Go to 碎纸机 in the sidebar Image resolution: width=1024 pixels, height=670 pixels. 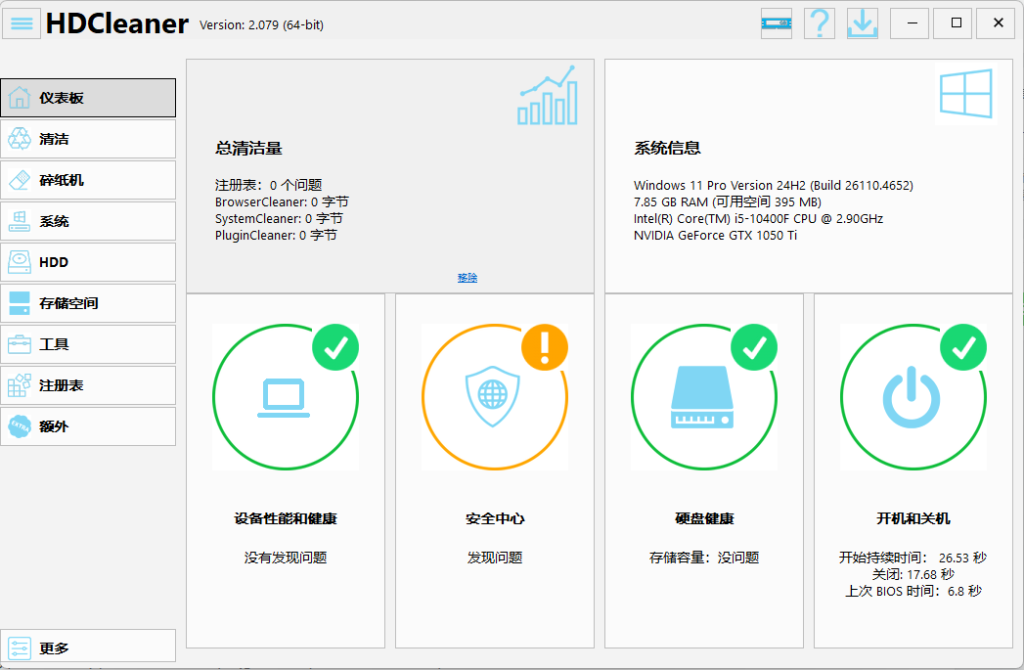(88, 180)
